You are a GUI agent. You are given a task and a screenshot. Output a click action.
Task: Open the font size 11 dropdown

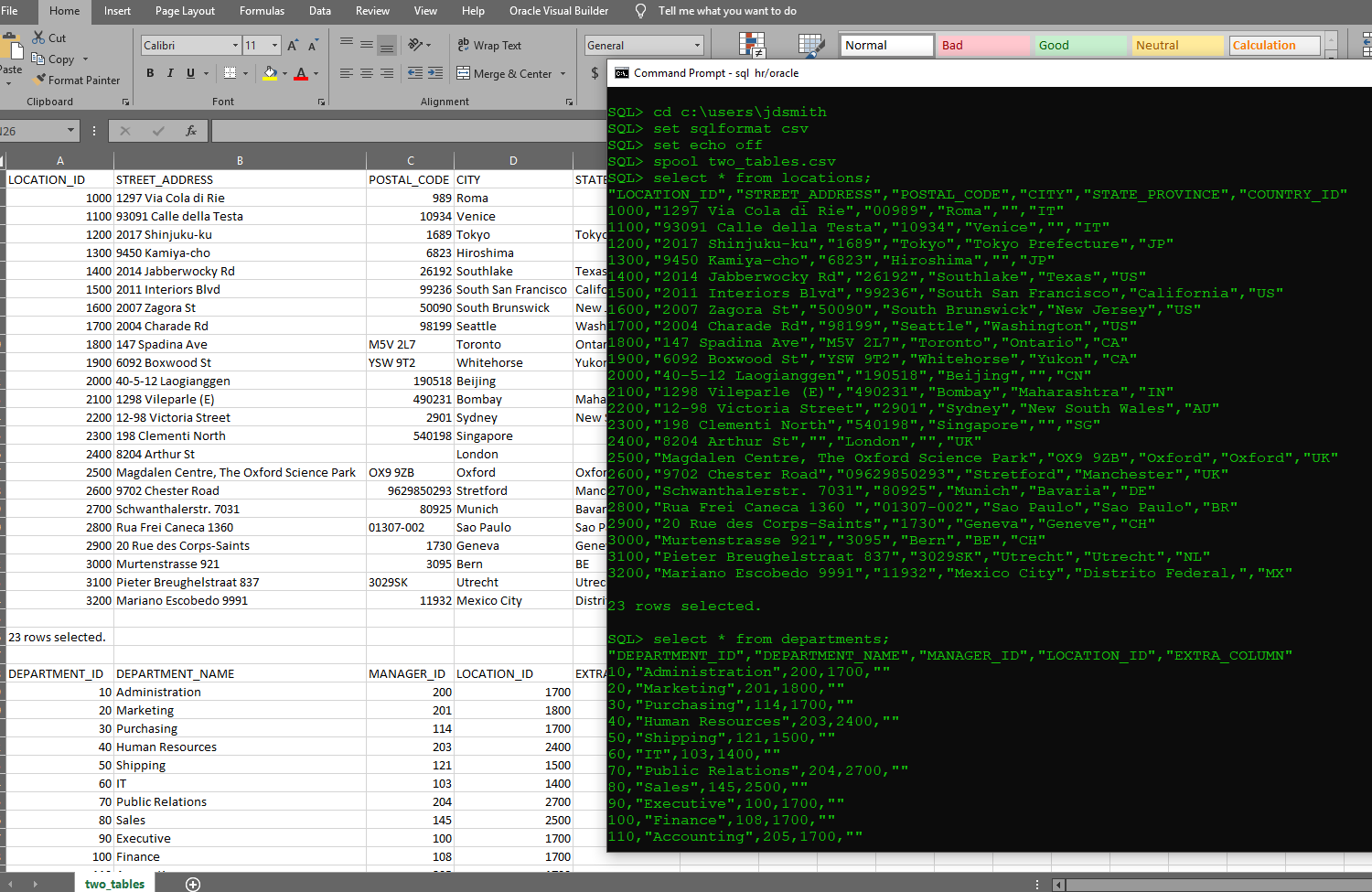[274, 45]
